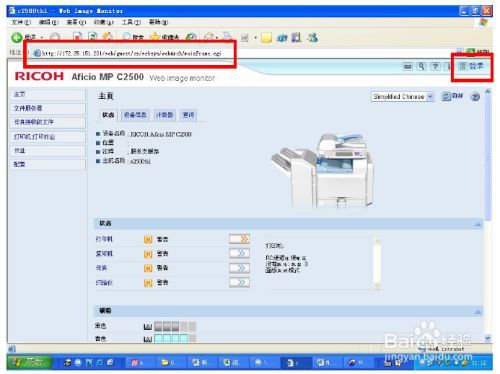
Task: Click the copier row details arrow button
Action: [x=239, y=253]
